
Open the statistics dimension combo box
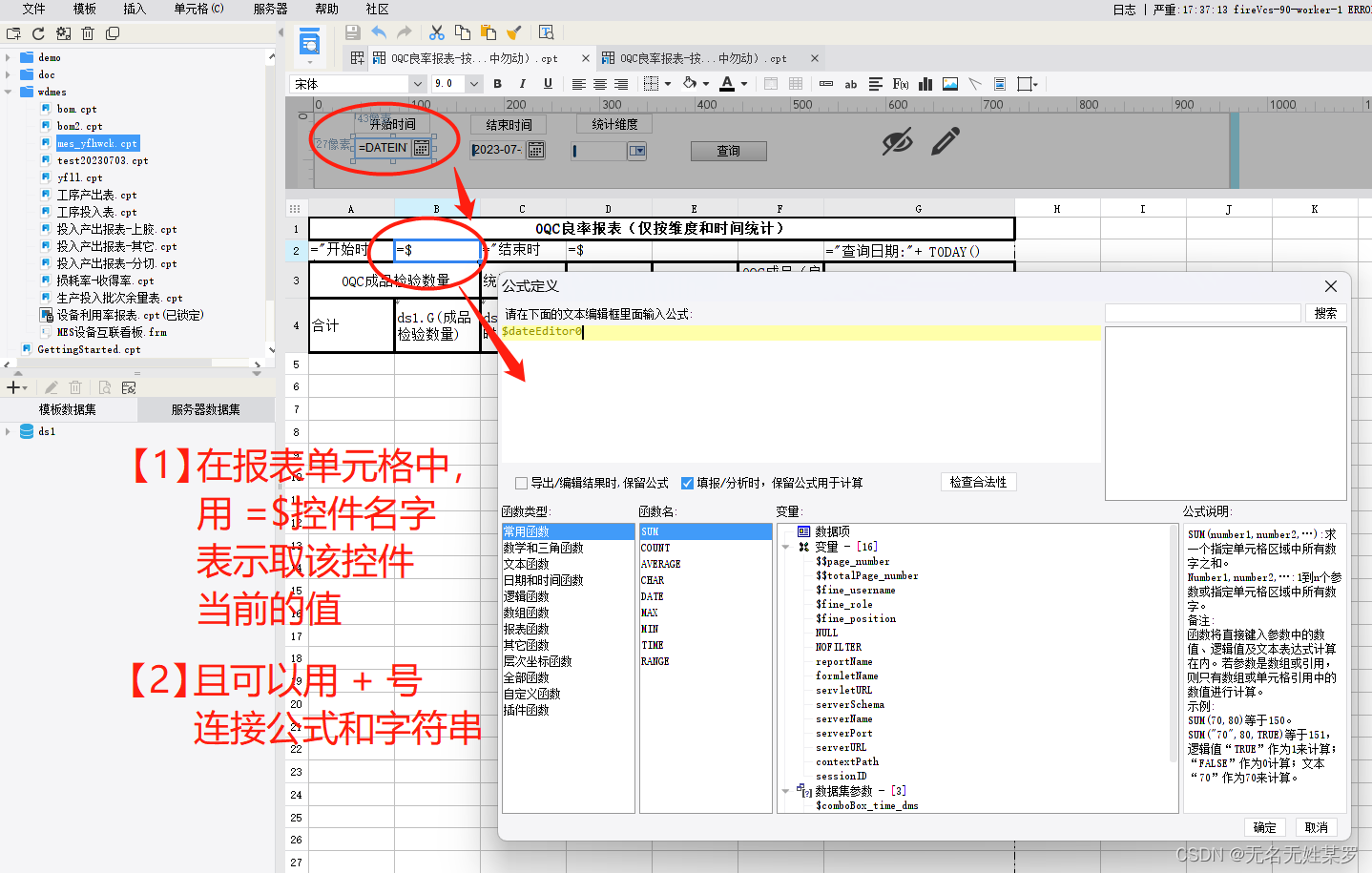637,151
